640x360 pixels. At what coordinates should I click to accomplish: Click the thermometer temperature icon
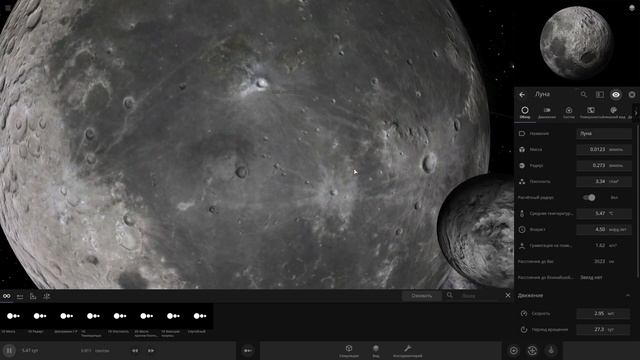(522, 213)
